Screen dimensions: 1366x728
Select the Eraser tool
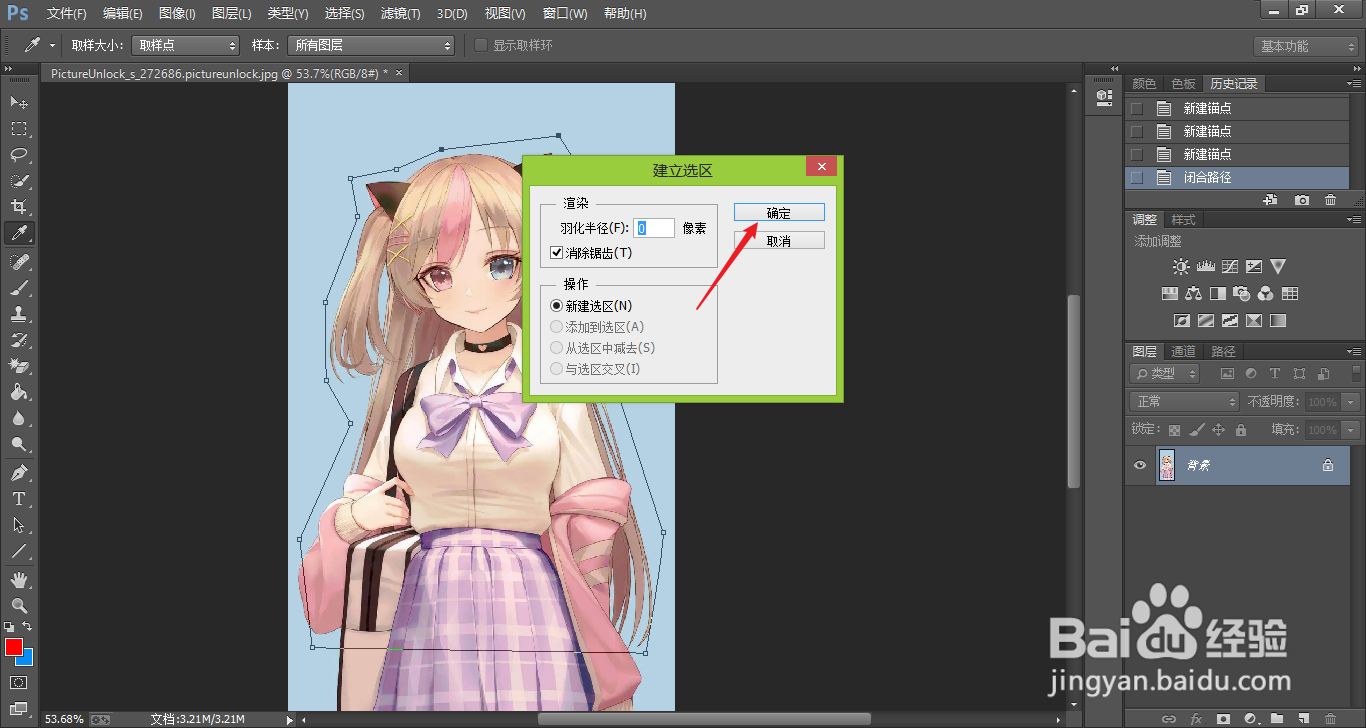click(x=19, y=366)
